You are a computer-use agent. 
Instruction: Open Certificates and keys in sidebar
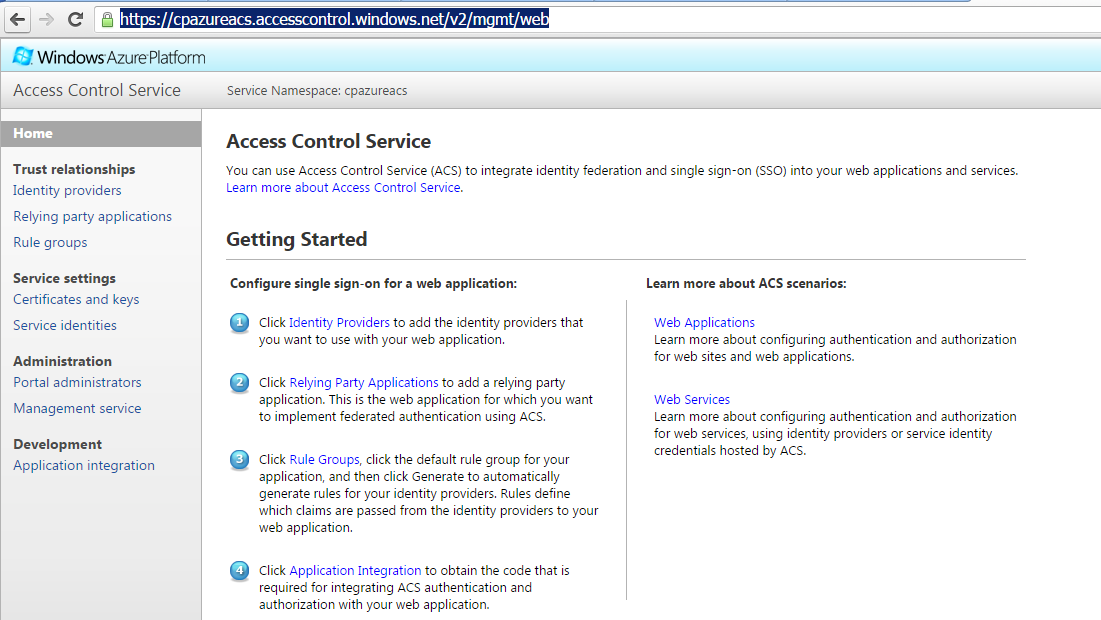click(76, 299)
